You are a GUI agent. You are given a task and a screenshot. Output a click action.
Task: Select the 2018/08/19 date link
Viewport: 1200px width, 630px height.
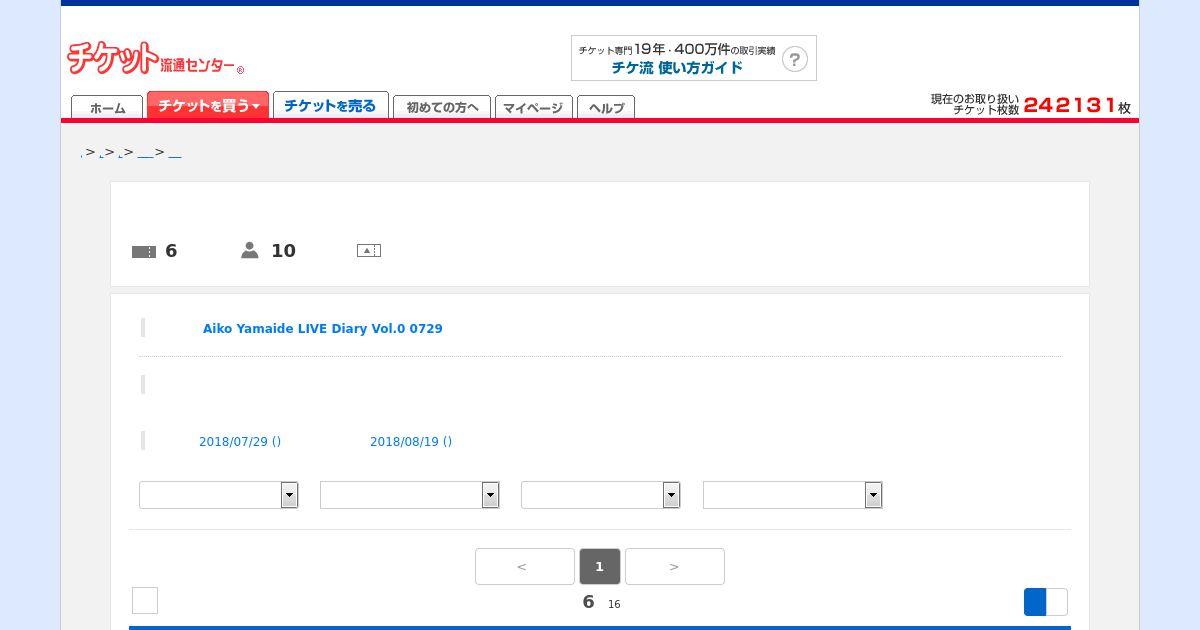click(411, 441)
